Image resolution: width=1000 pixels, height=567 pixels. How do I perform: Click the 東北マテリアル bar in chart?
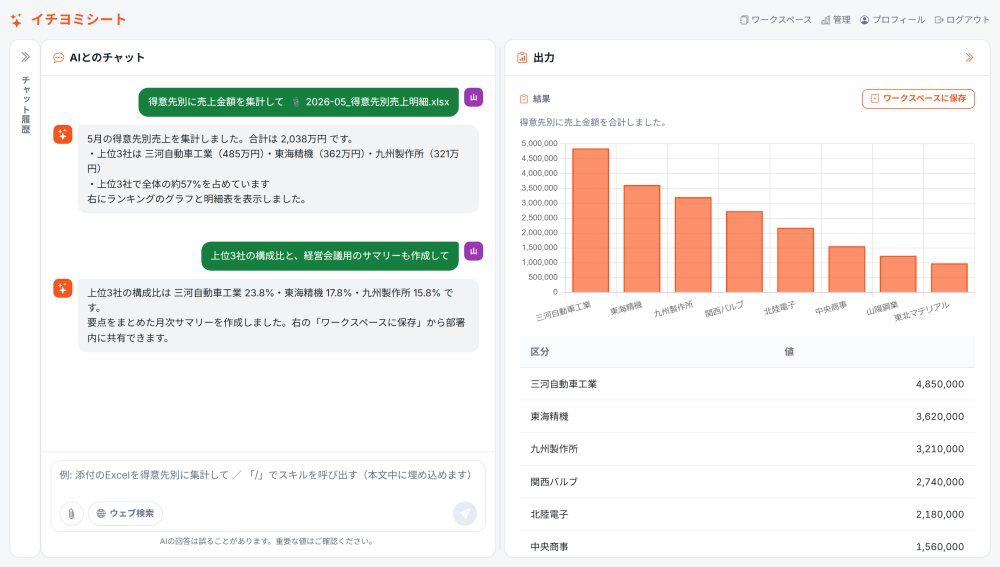(949, 278)
